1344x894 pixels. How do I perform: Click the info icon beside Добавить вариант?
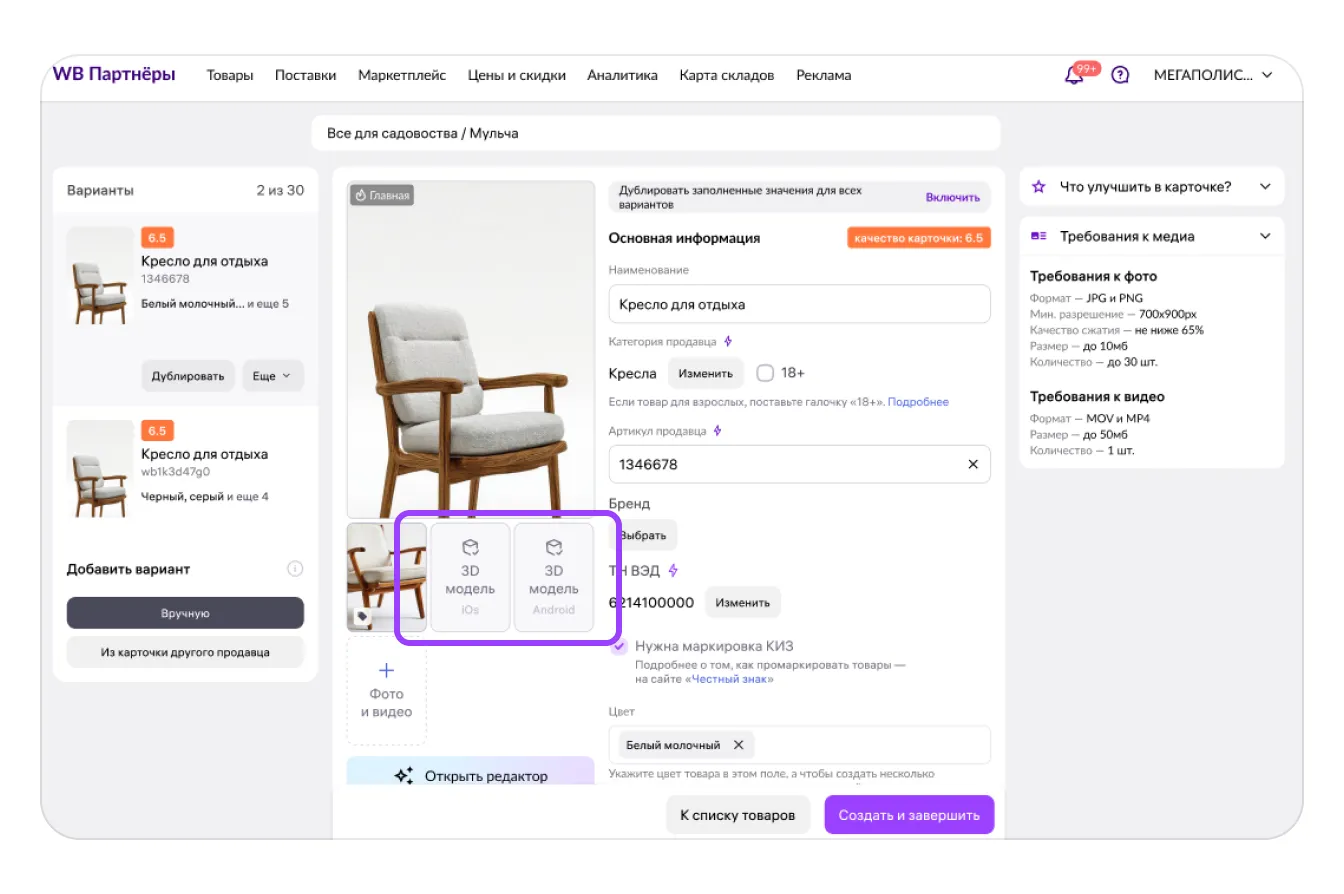[295, 569]
